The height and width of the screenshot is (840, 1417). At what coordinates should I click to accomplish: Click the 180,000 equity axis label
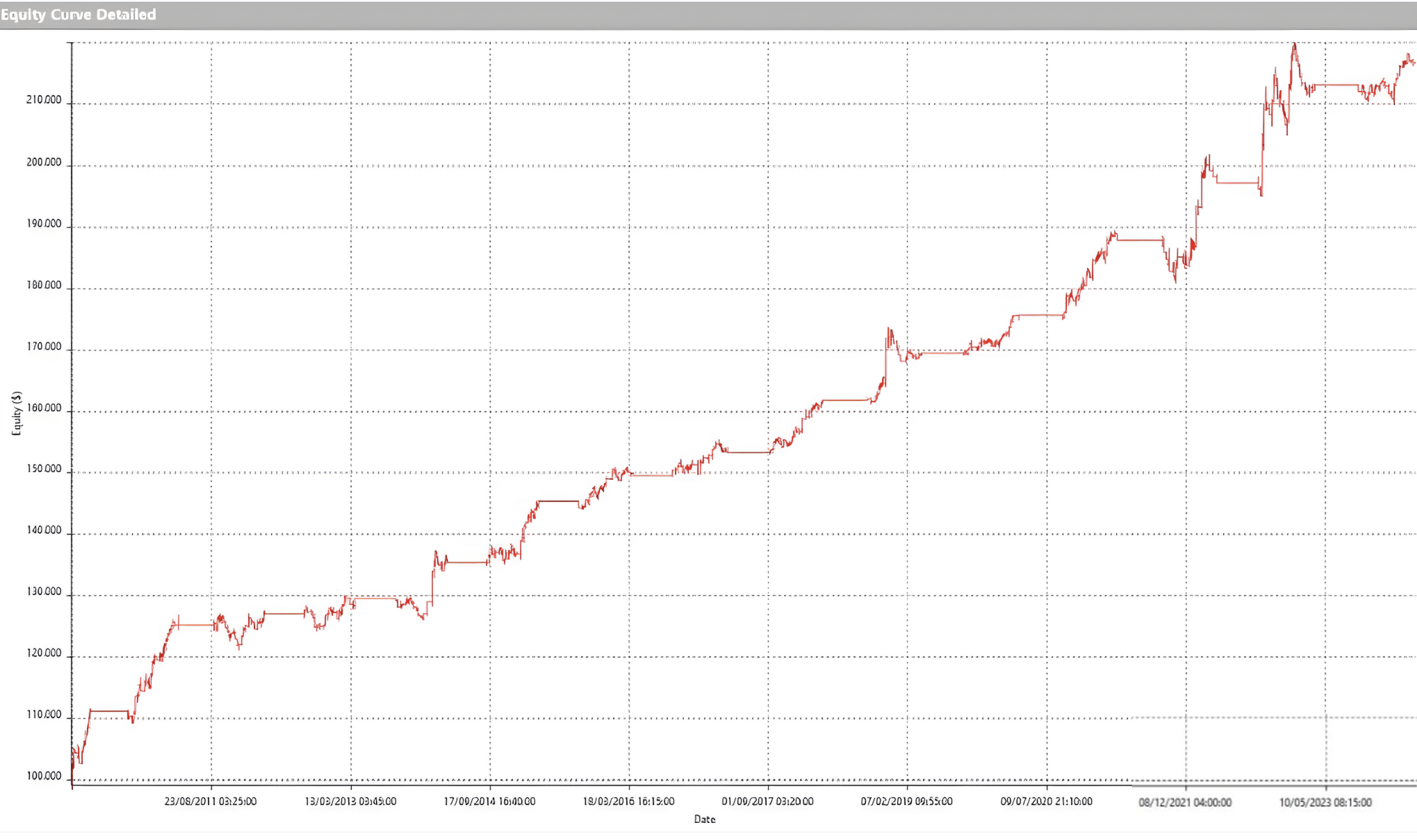click(43, 285)
